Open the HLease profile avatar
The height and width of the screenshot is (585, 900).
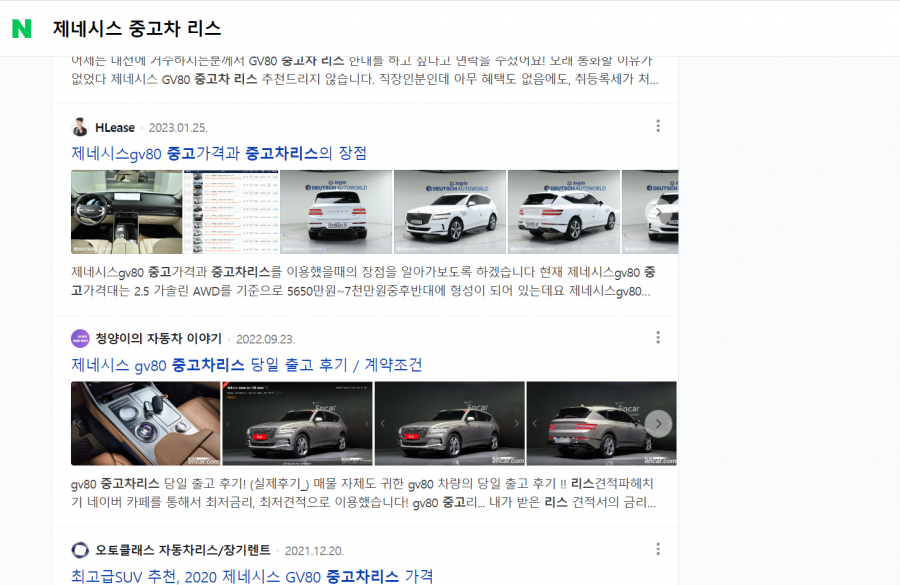tap(80, 127)
